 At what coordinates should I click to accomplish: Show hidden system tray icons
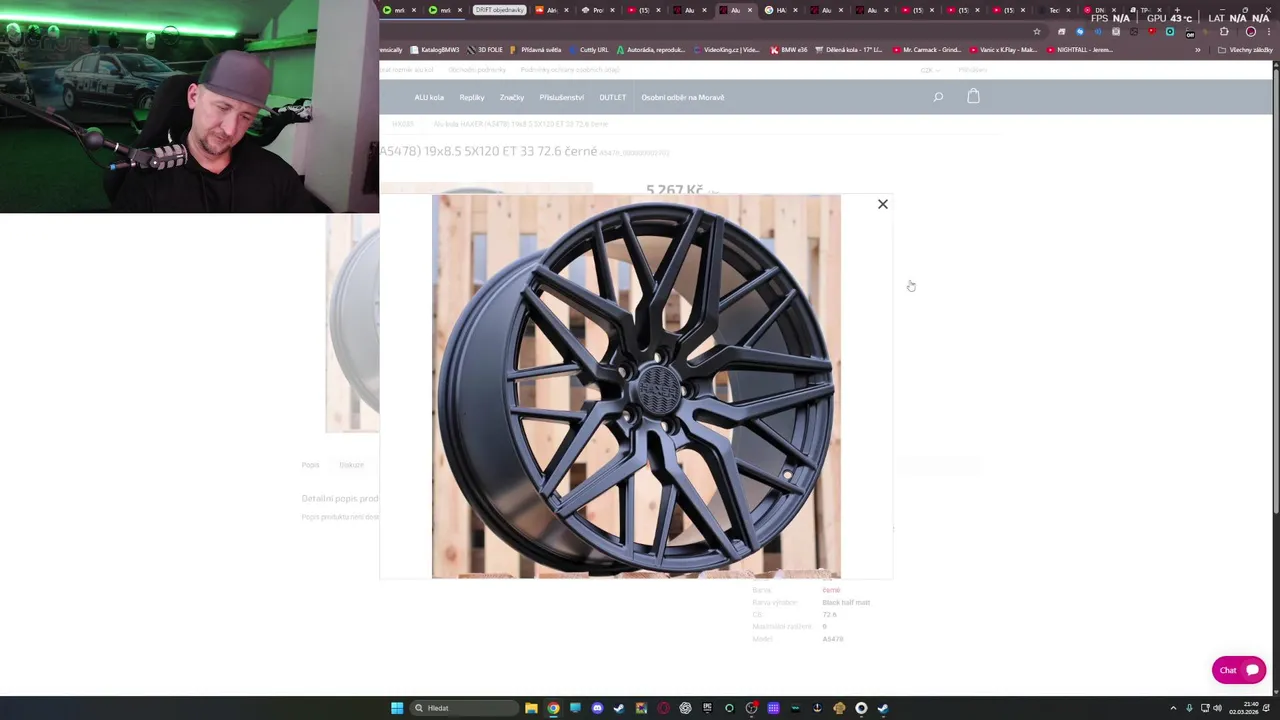tap(1174, 708)
